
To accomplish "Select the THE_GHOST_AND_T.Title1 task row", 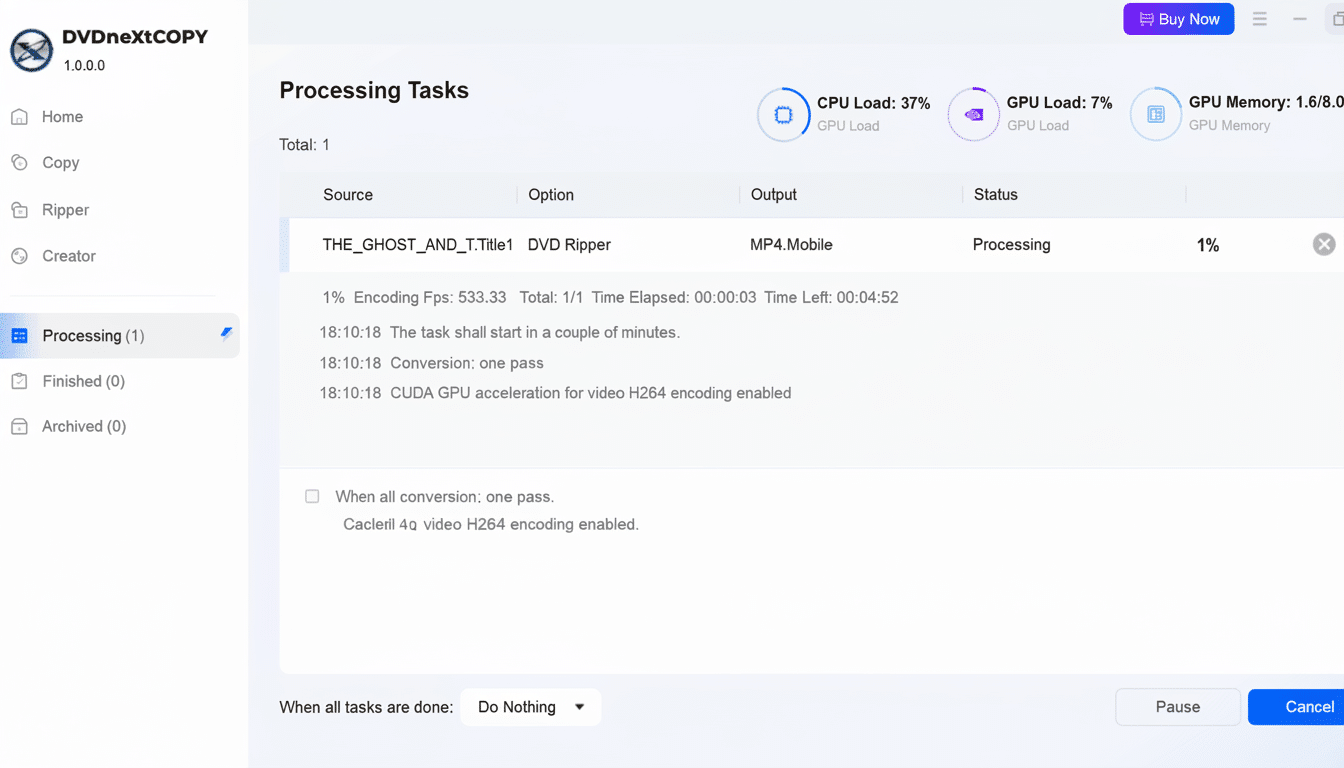I will pyautogui.click(x=417, y=244).
